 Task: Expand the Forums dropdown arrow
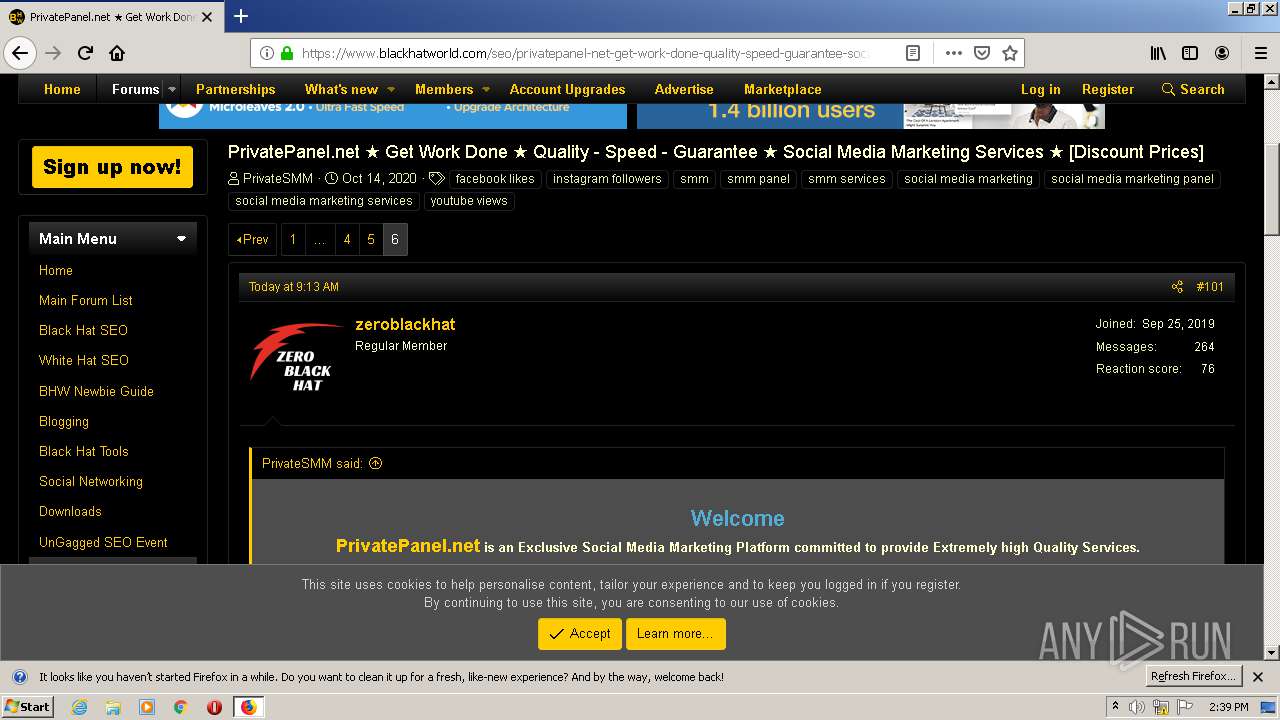[172, 89]
